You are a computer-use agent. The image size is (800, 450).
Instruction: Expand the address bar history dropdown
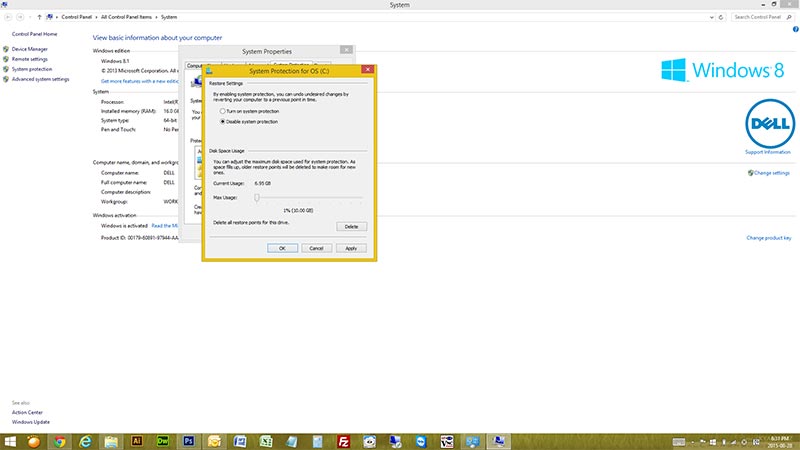(x=712, y=17)
